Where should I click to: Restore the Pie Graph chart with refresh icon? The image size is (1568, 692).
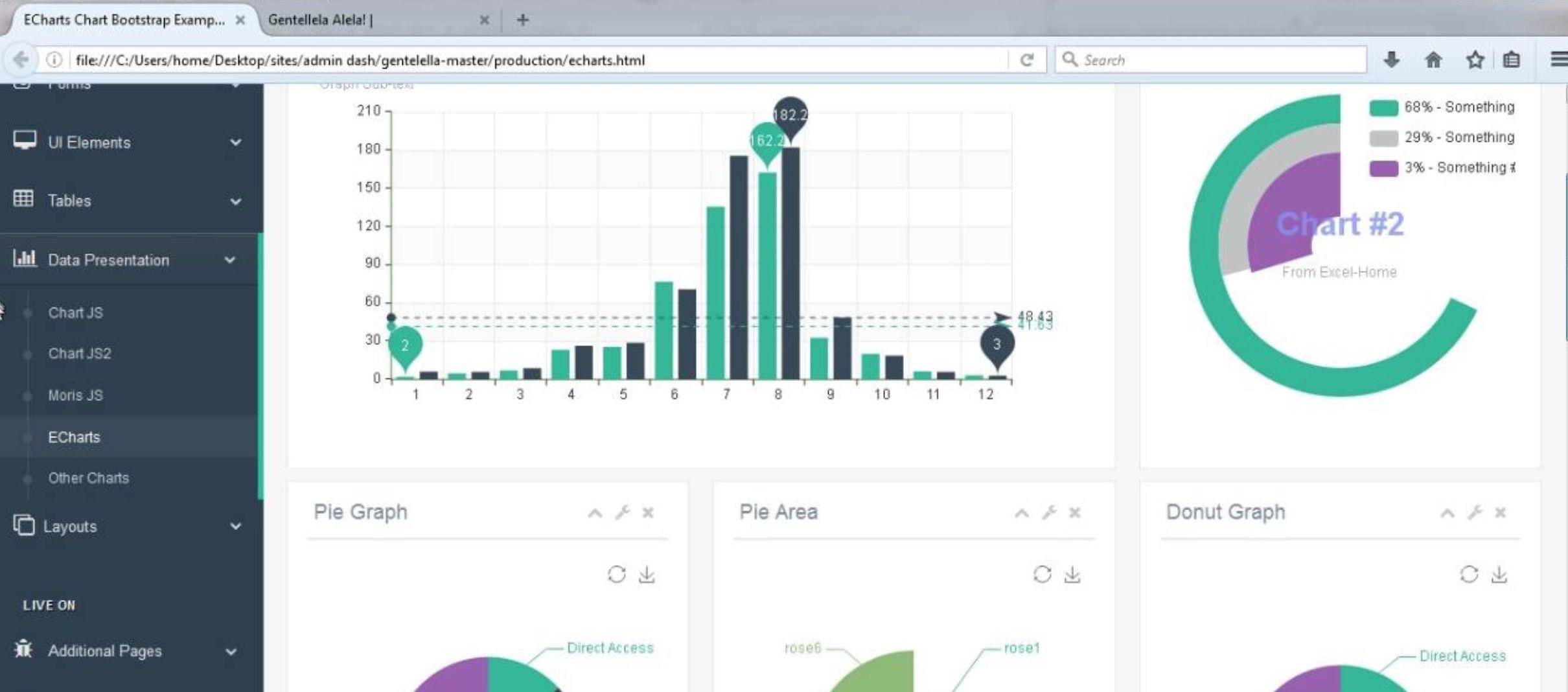616,574
